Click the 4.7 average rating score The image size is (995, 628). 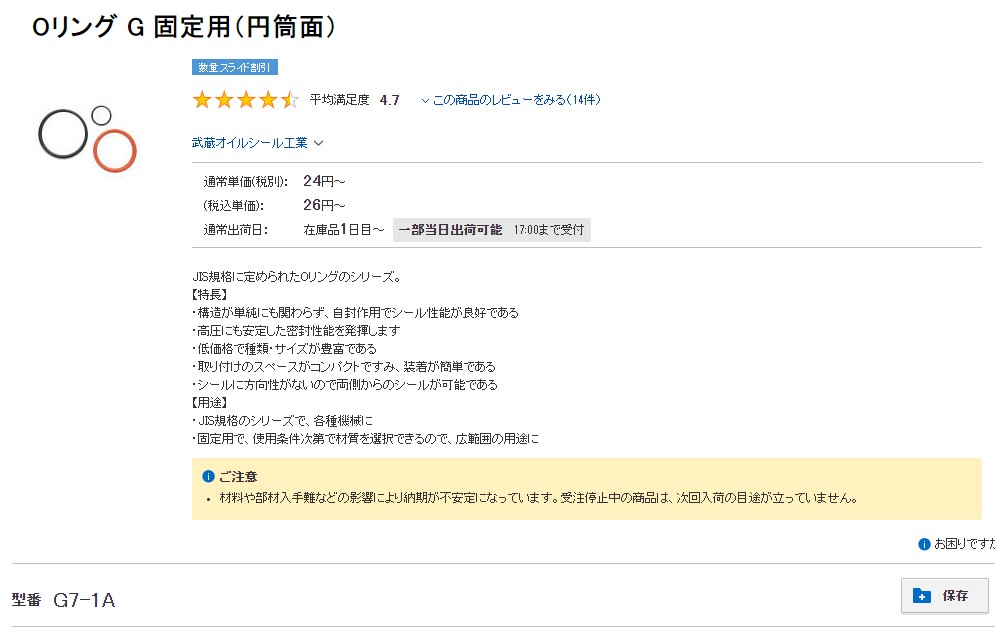(389, 100)
